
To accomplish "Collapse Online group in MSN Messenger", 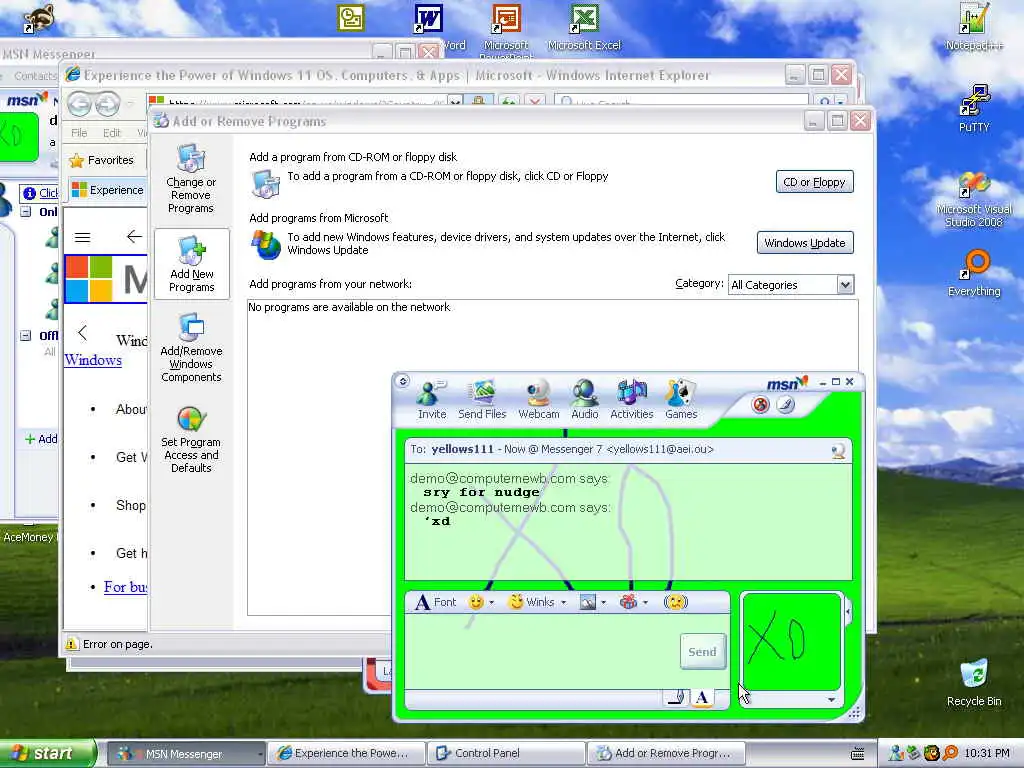I will click(x=25, y=212).
